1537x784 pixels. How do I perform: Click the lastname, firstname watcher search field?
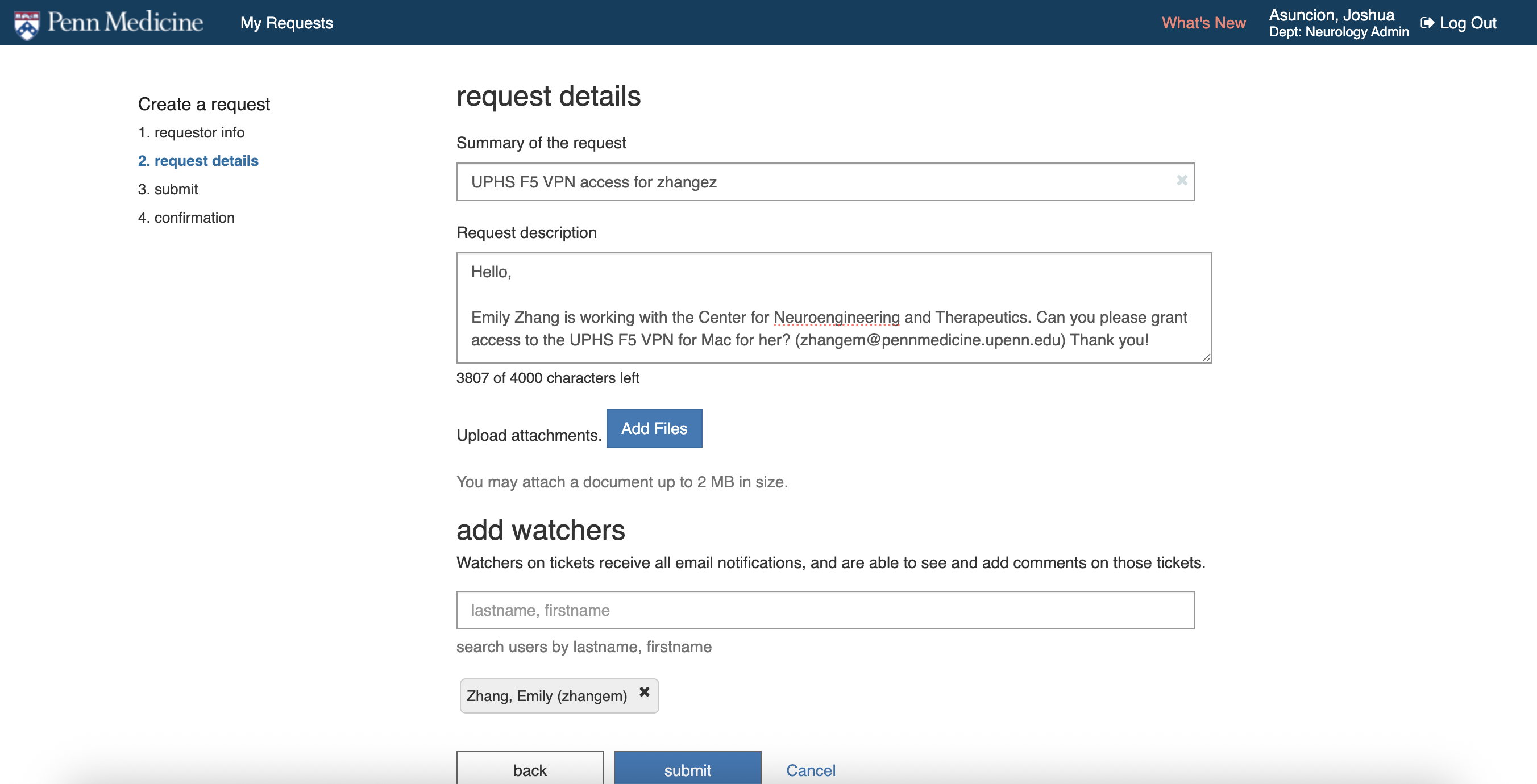[x=825, y=610]
